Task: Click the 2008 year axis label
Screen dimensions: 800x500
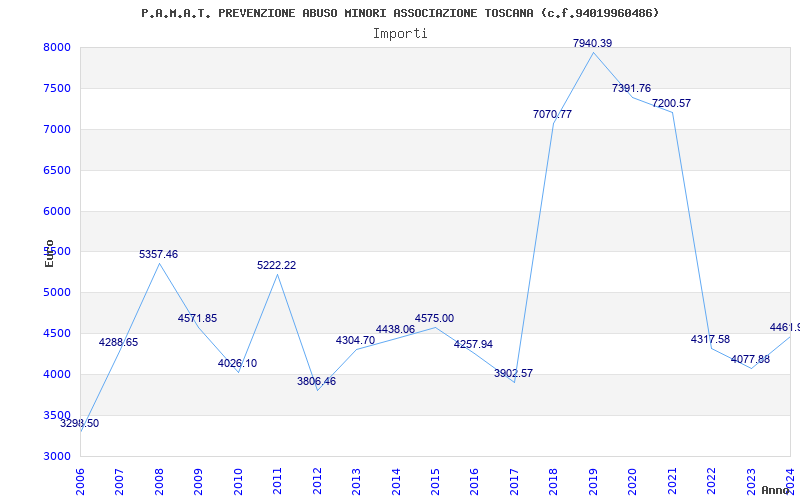Action: [x=159, y=482]
